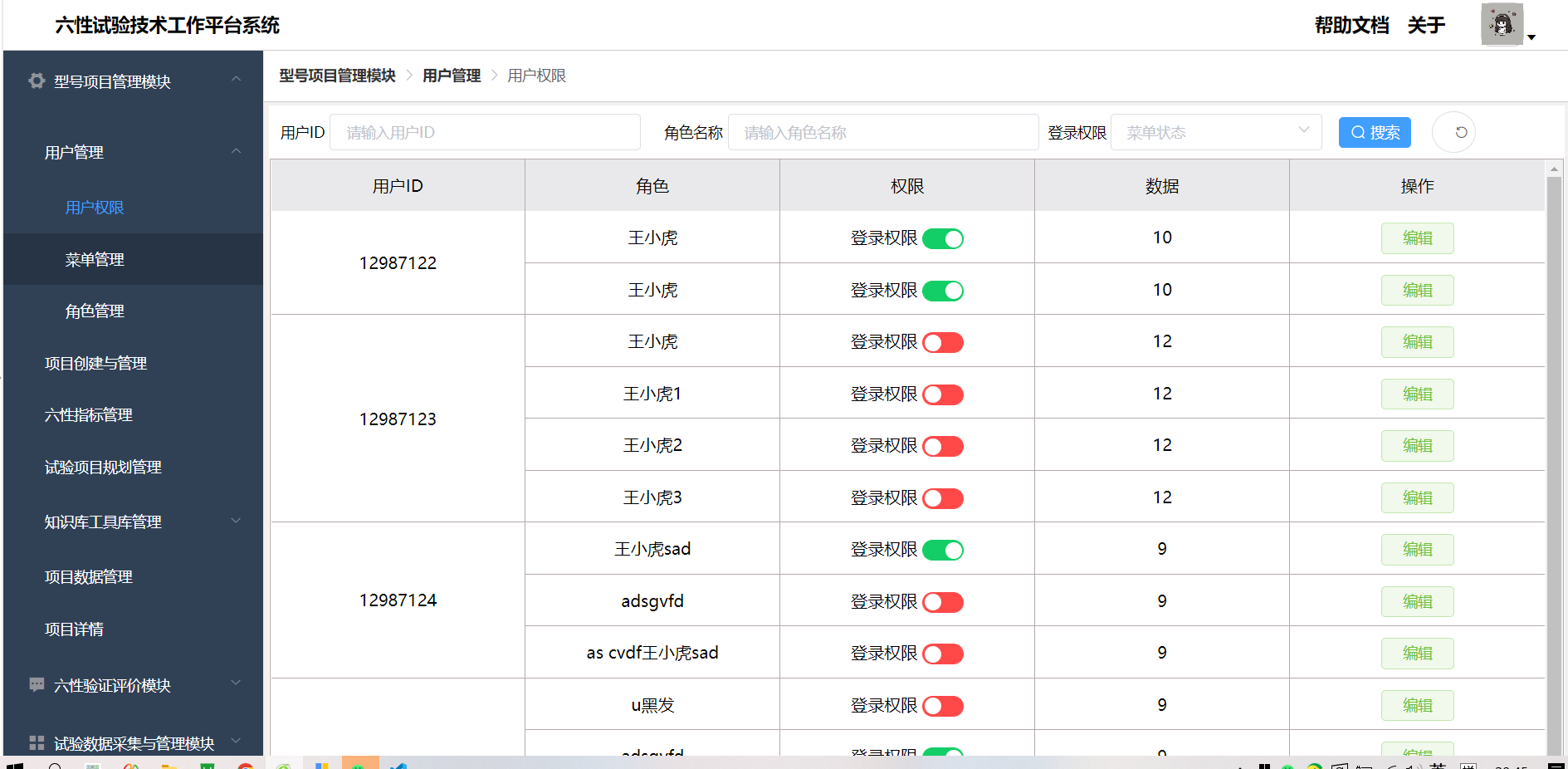Enable 登录权限 switch for 王小虎3
Screen dimensions: 1568x769
(943, 498)
